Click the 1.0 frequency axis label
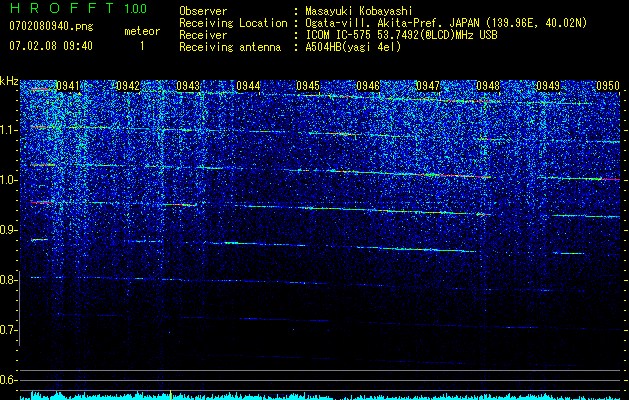This screenshot has height=400, width=629. 9,180
